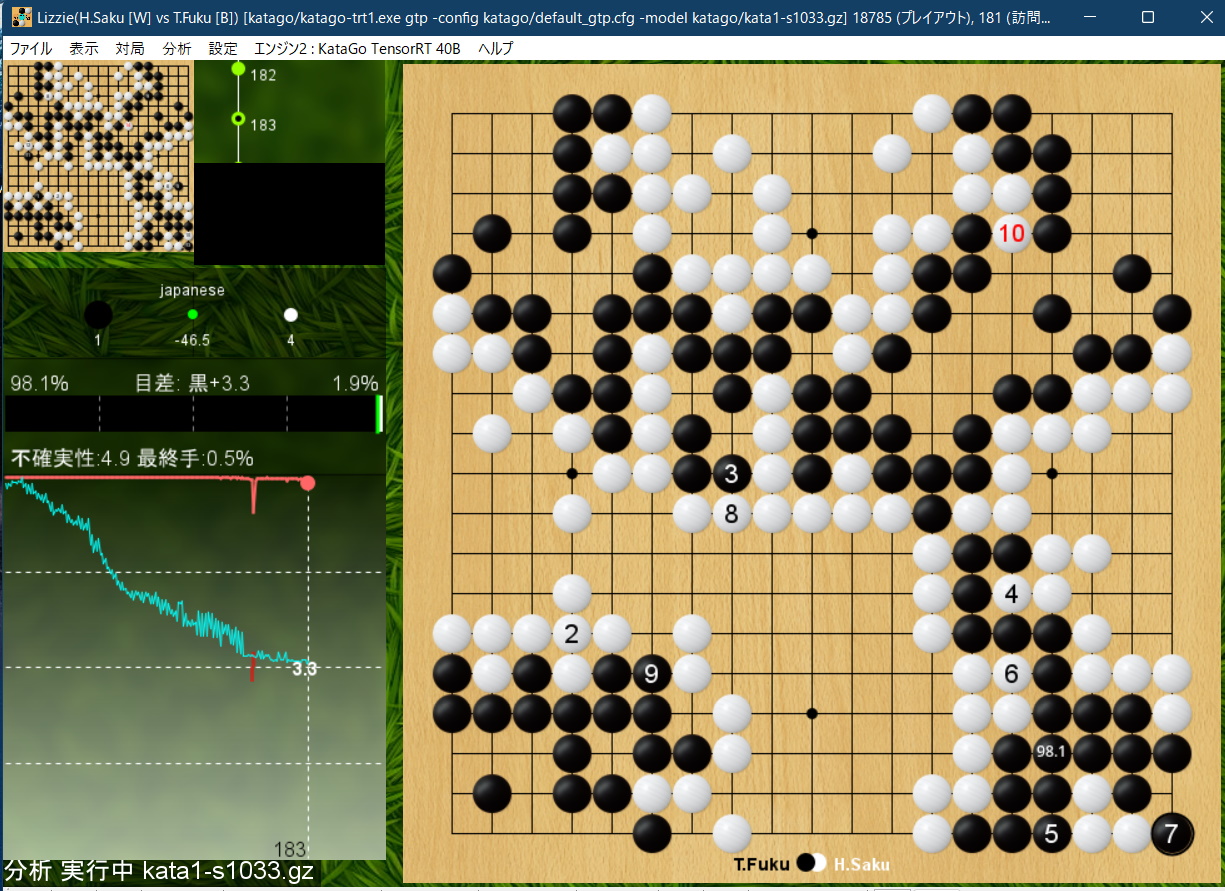Click the move 182 node in variation tree
This screenshot has height=891, width=1225.
pos(238,69)
